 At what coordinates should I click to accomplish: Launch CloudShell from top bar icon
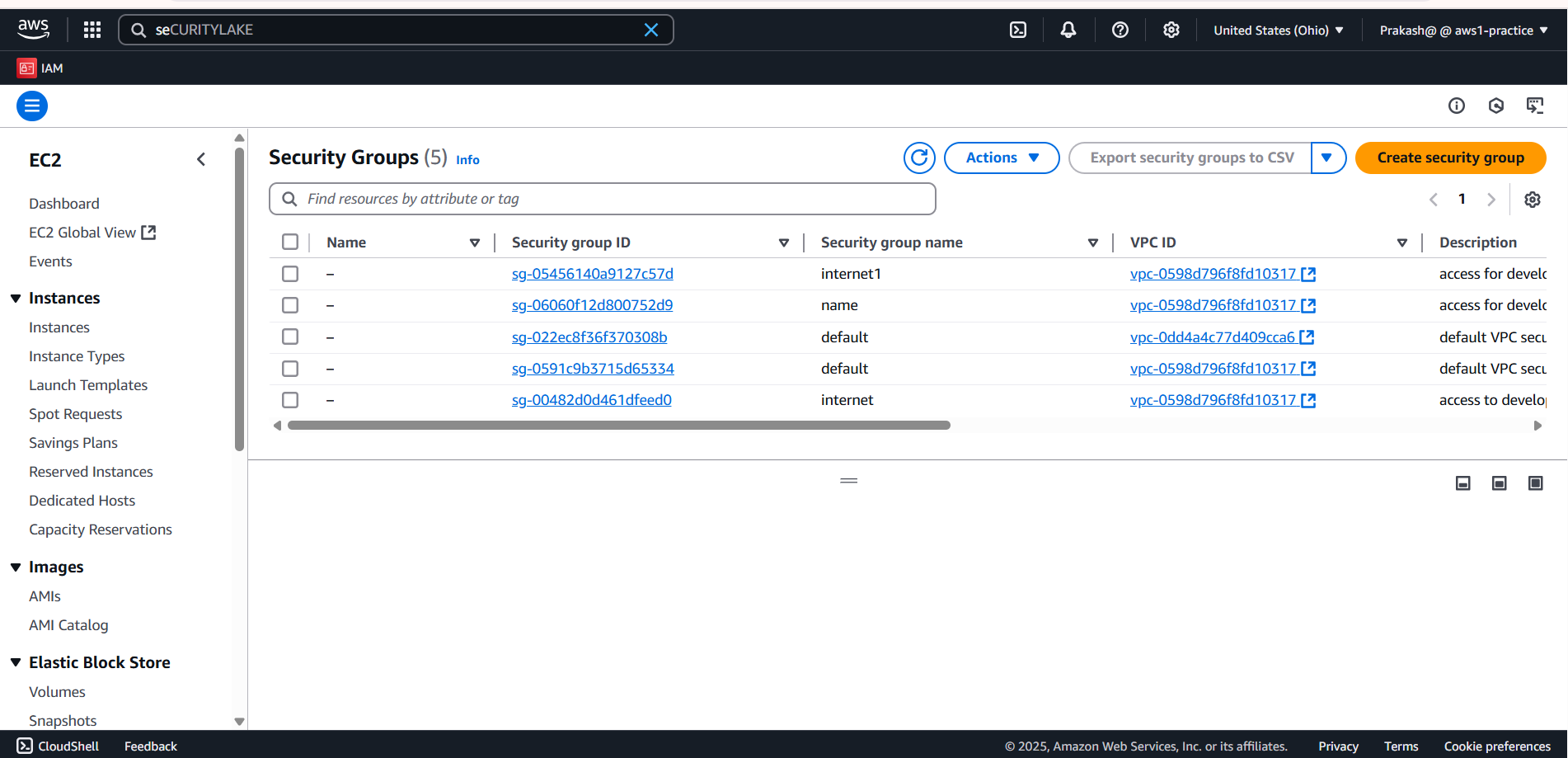click(1018, 30)
